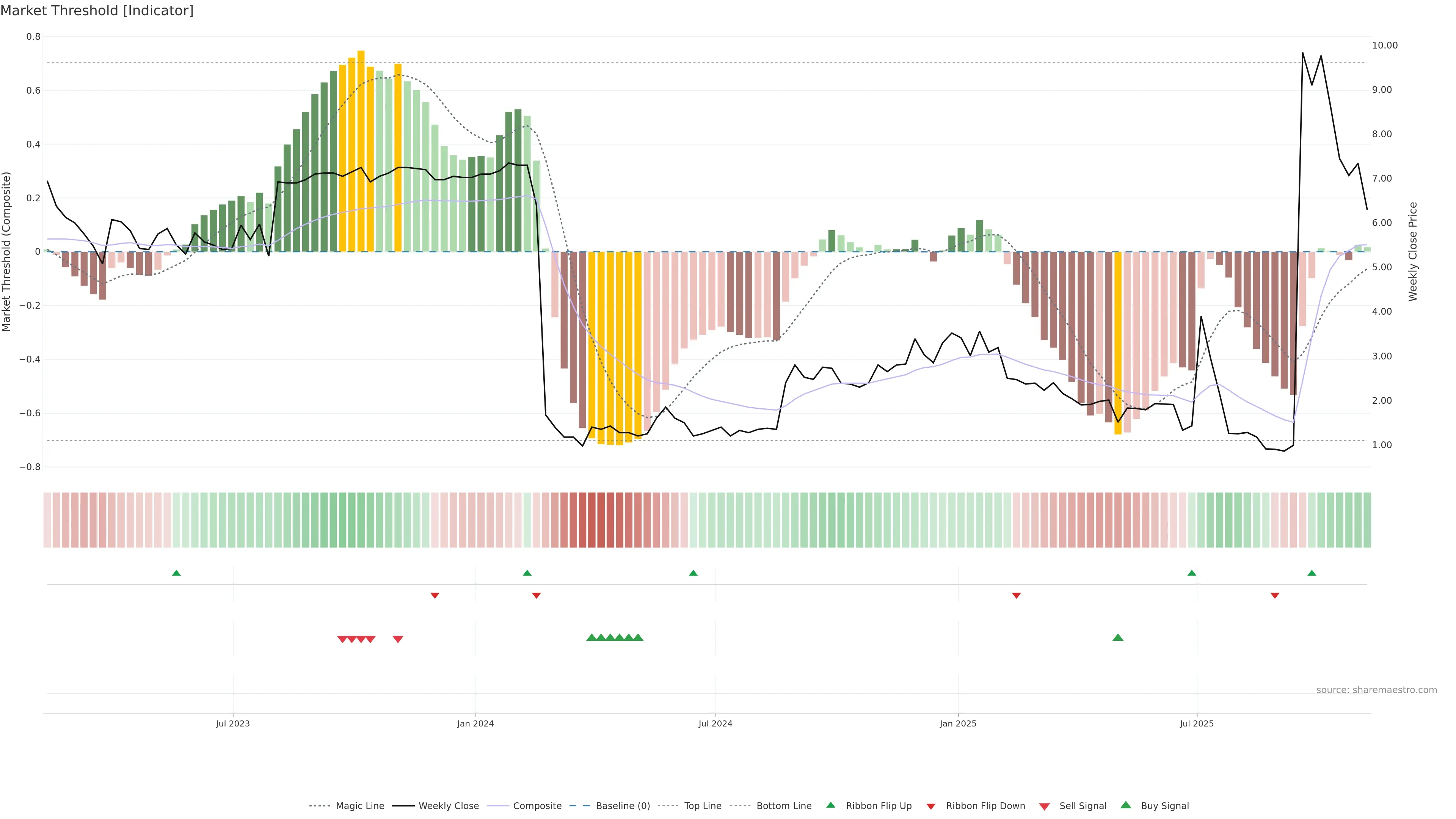Click the Top Line legend item
Viewport: 1456px width, 819px height.
[x=703, y=805]
